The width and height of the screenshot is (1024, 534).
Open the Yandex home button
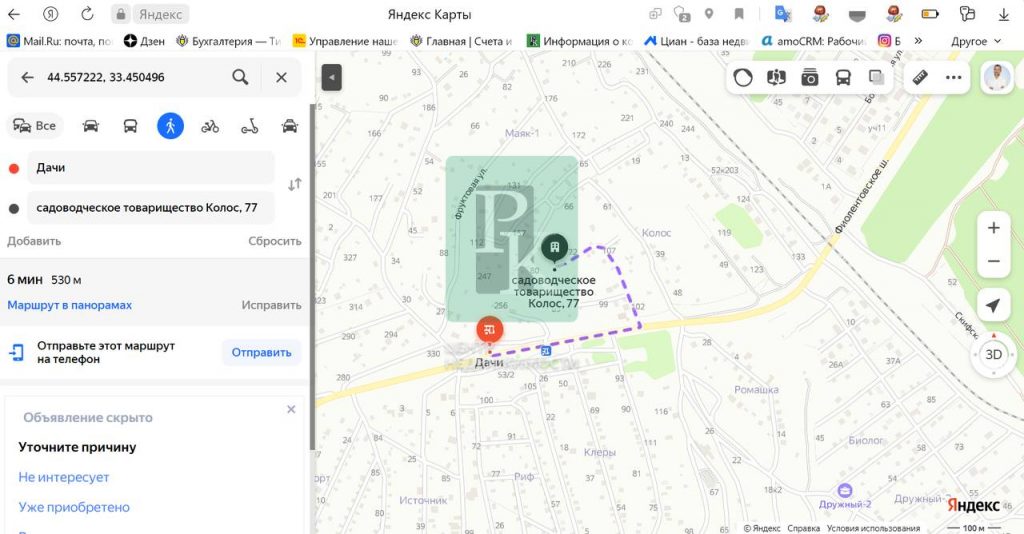pos(50,14)
